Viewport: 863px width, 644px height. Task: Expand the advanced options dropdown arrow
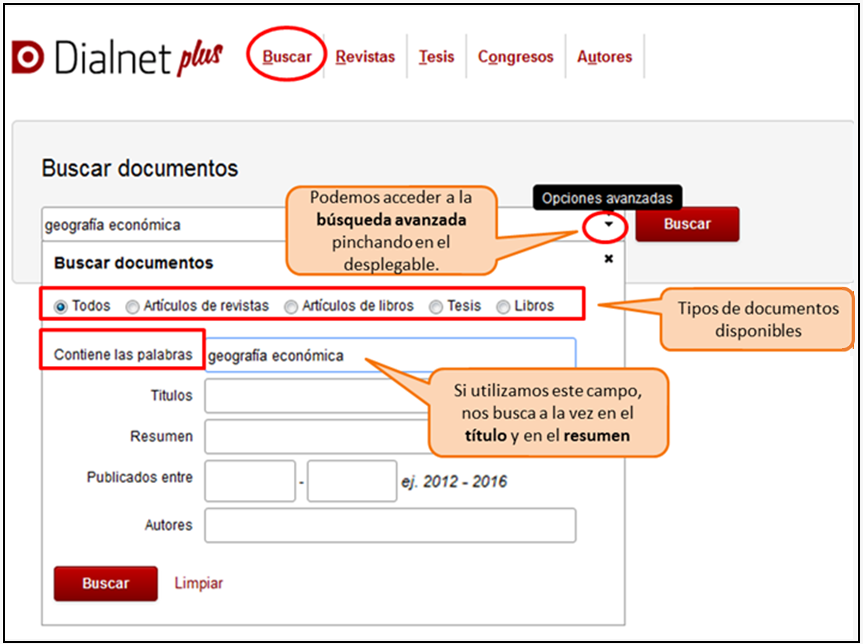(x=607, y=226)
